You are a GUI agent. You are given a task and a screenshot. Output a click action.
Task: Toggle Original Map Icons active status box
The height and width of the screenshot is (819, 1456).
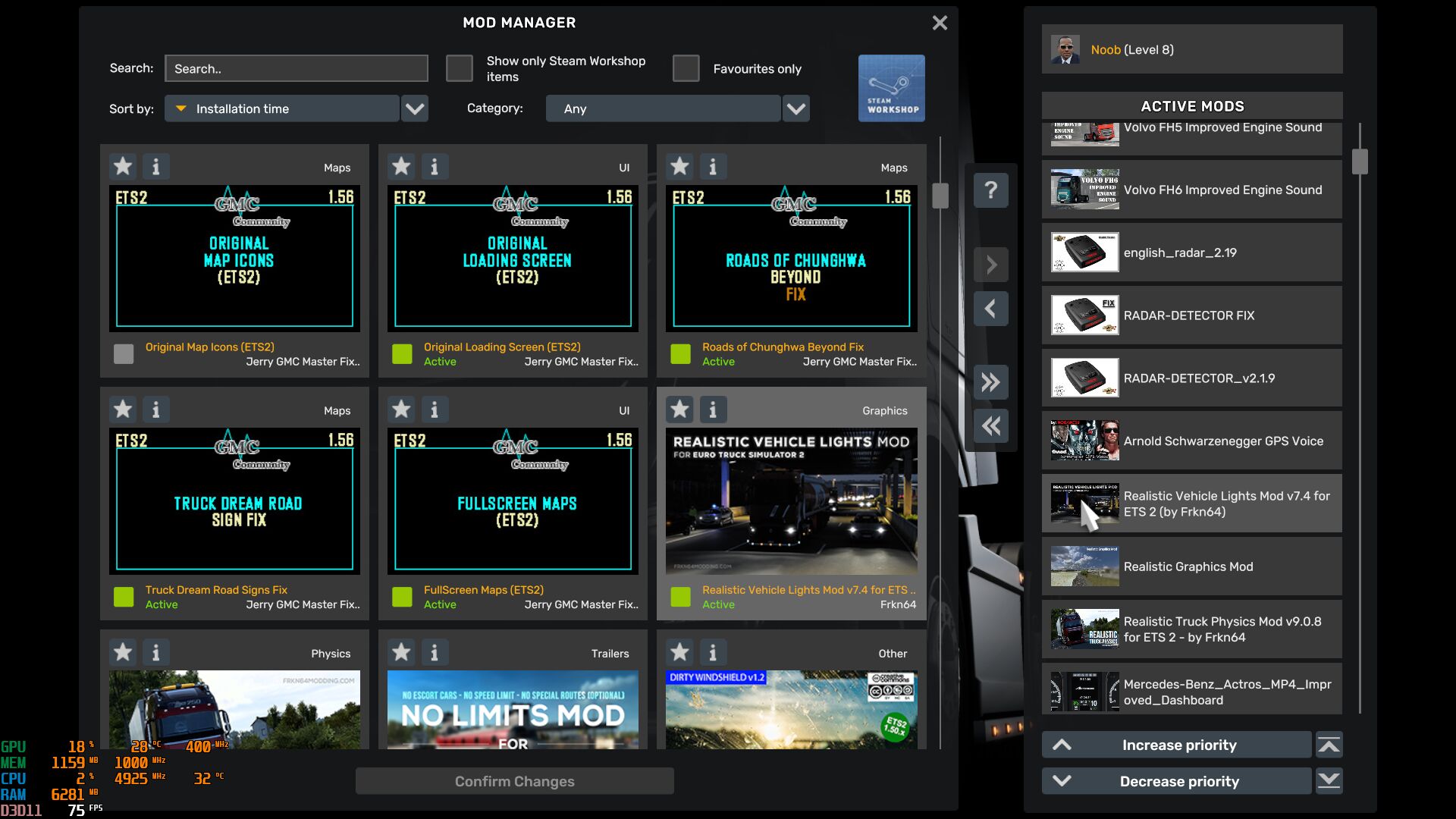pos(124,353)
